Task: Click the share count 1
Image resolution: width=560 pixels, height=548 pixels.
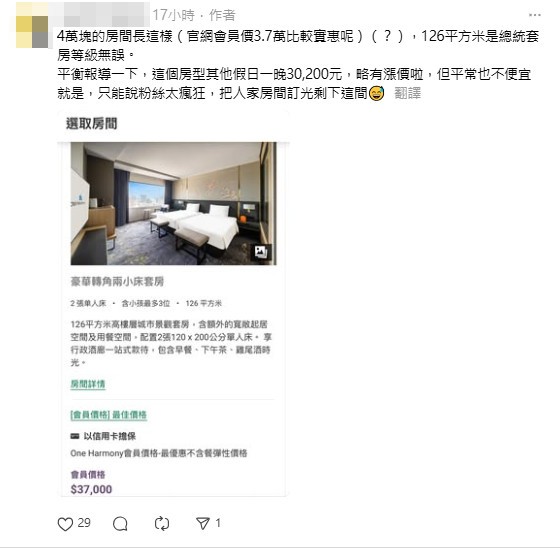Action: point(218,523)
